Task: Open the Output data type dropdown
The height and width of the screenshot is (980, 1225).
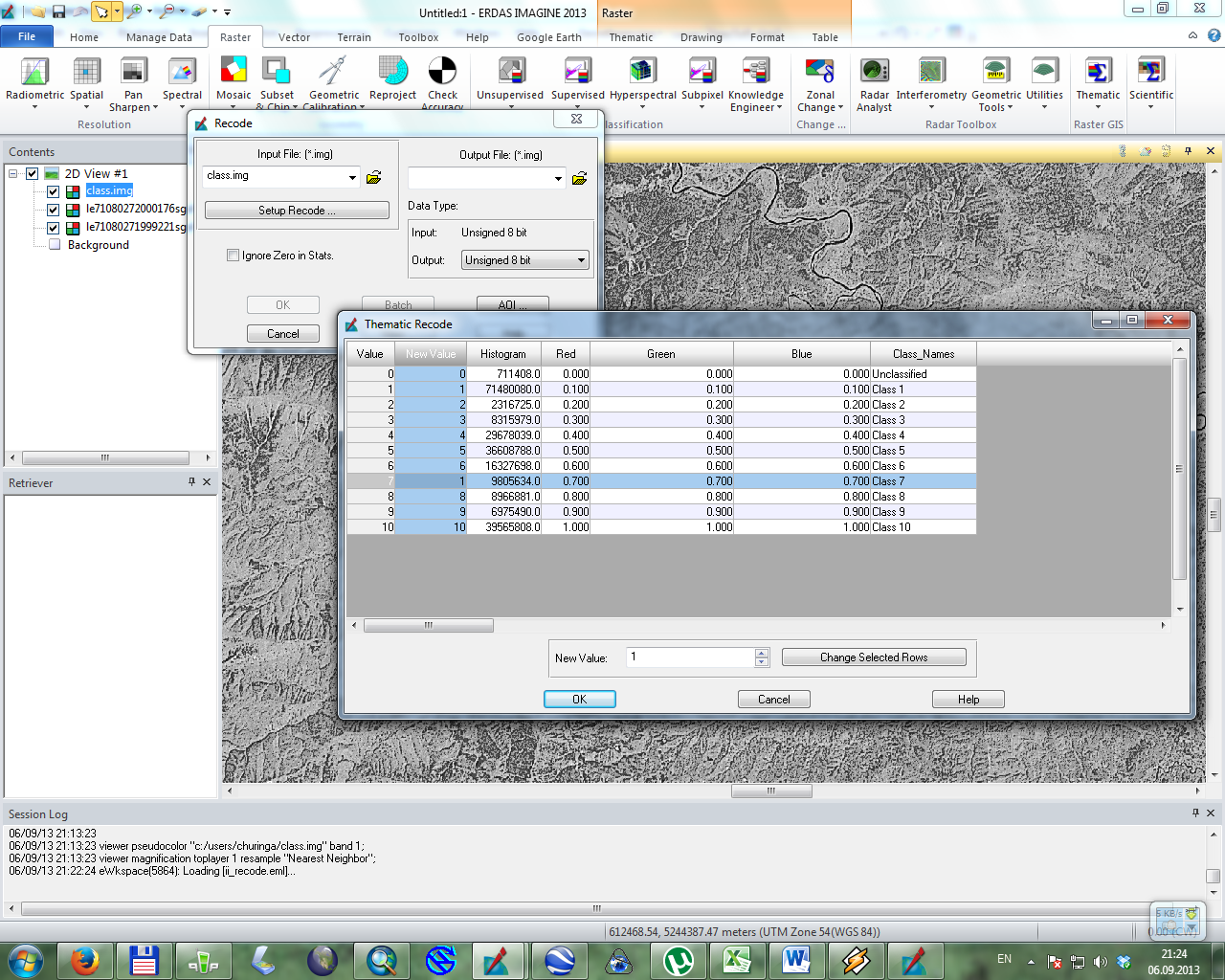Action: click(x=525, y=260)
